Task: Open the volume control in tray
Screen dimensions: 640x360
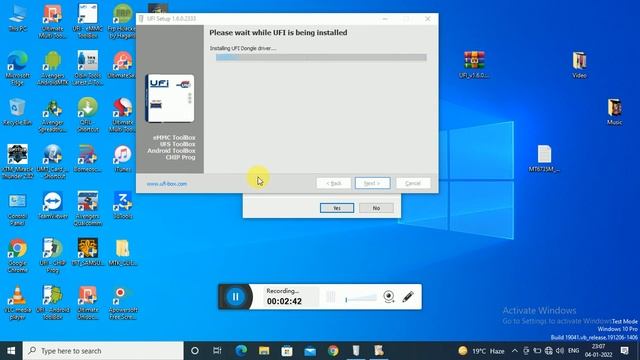Action: [x=560, y=351]
